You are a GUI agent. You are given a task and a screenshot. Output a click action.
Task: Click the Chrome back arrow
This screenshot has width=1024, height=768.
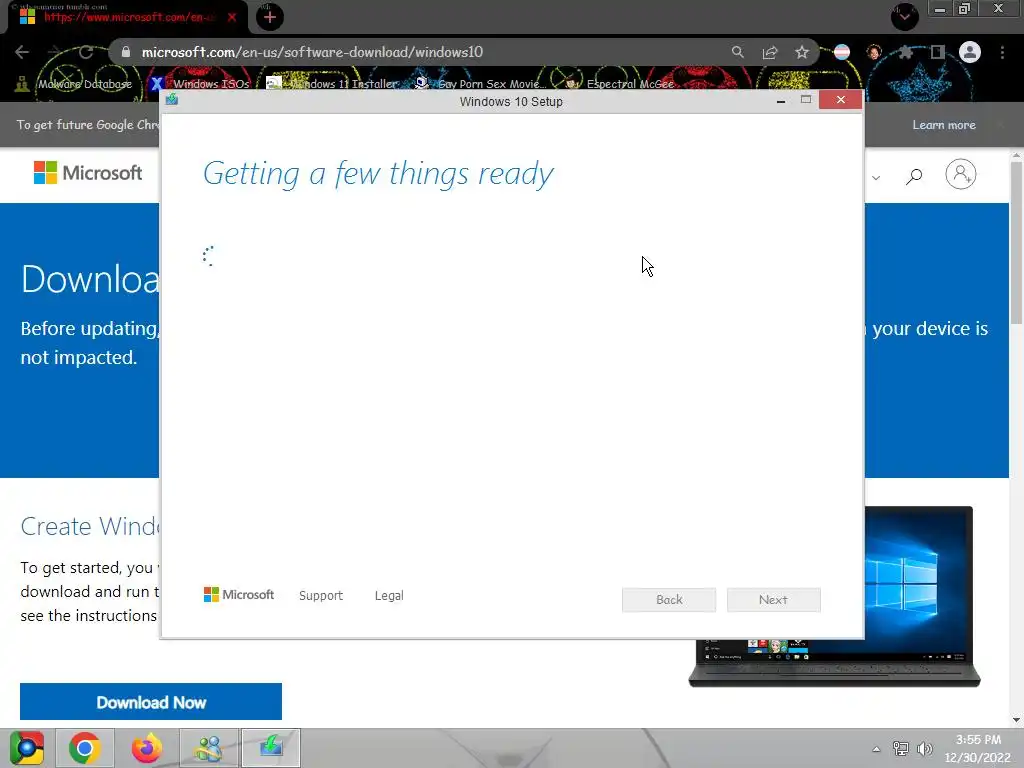tap(22, 52)
